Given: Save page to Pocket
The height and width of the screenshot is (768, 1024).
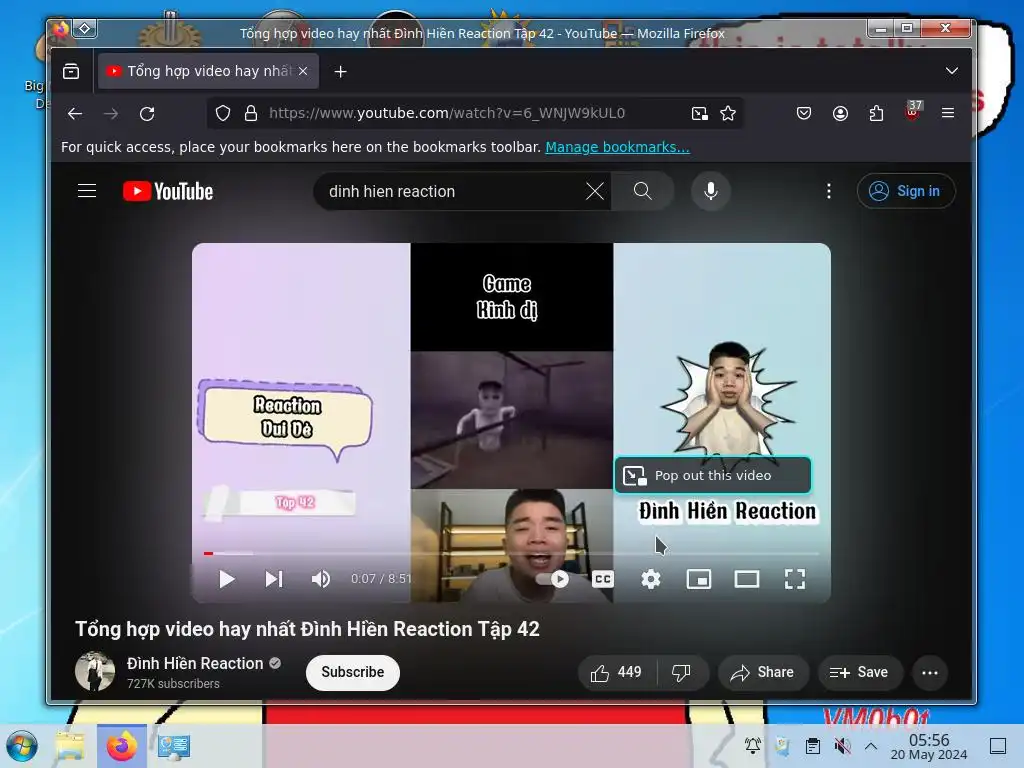Looking at the screenshot, I should tap(804, 114).
